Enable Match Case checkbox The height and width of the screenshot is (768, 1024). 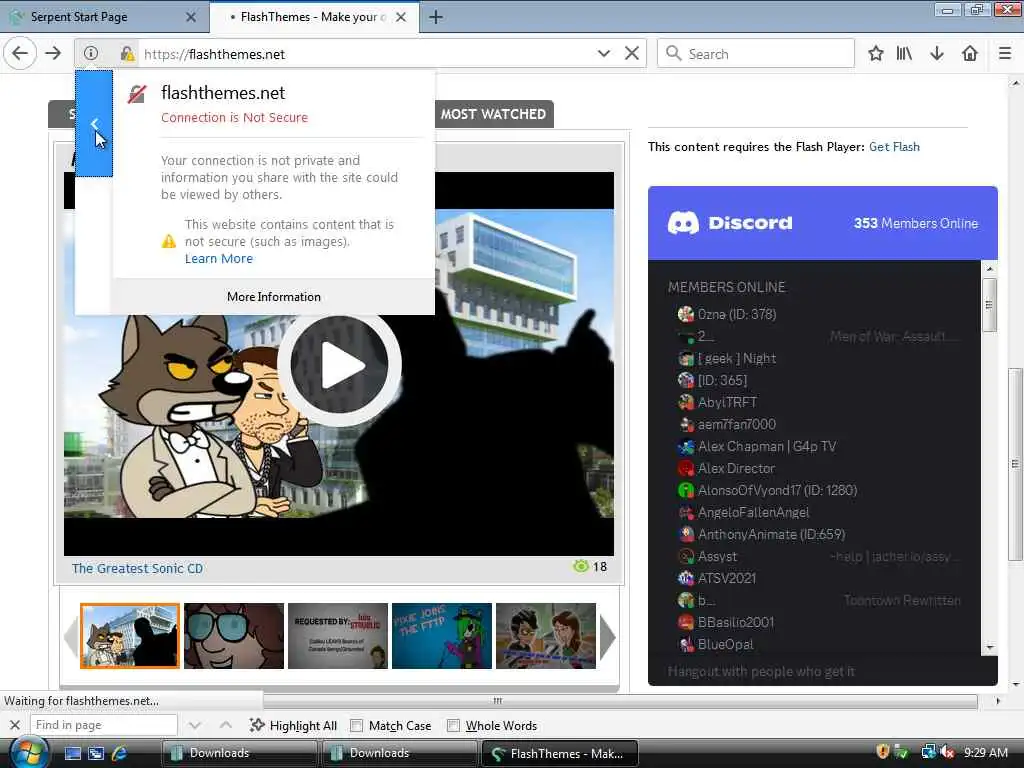357,726
